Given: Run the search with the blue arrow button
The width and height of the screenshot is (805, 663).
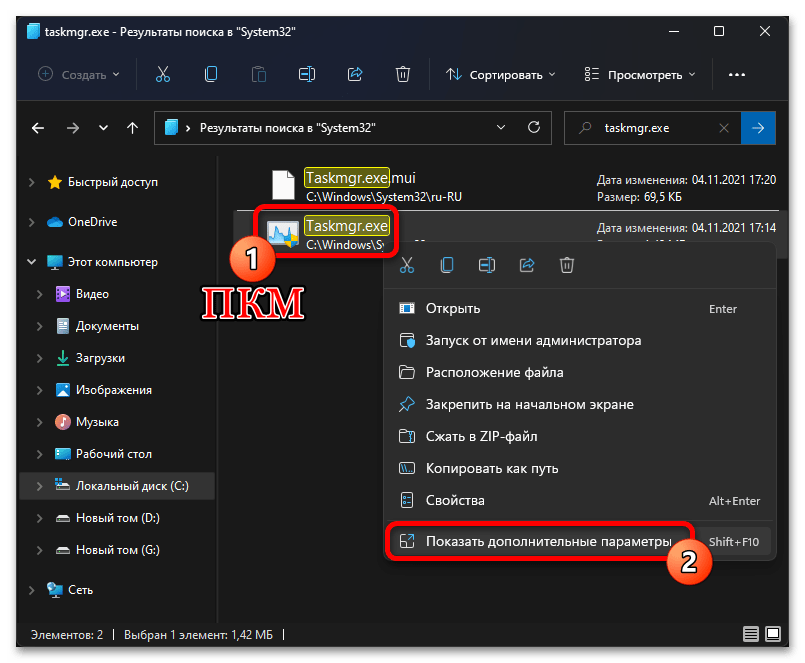Looking at the screenshot, I should (x=758, y=128).
